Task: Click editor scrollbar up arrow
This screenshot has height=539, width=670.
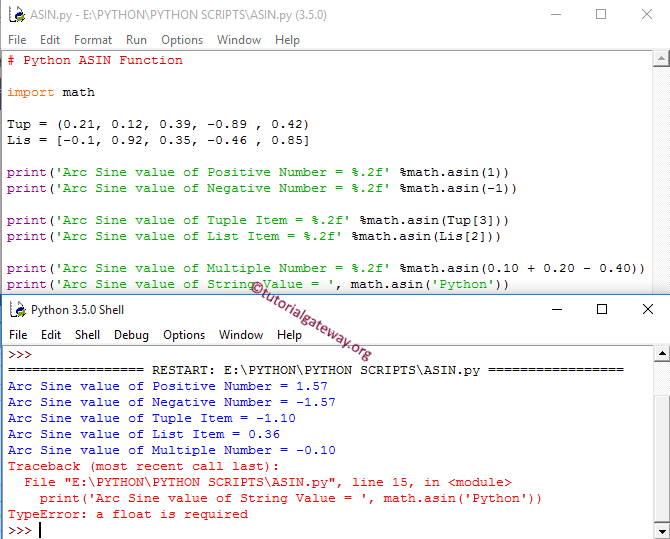Action: 661,59
